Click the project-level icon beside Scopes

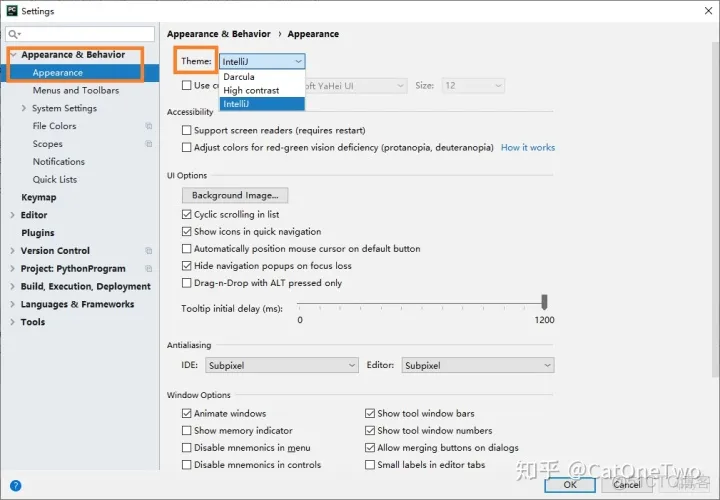[x=149, y=144]
